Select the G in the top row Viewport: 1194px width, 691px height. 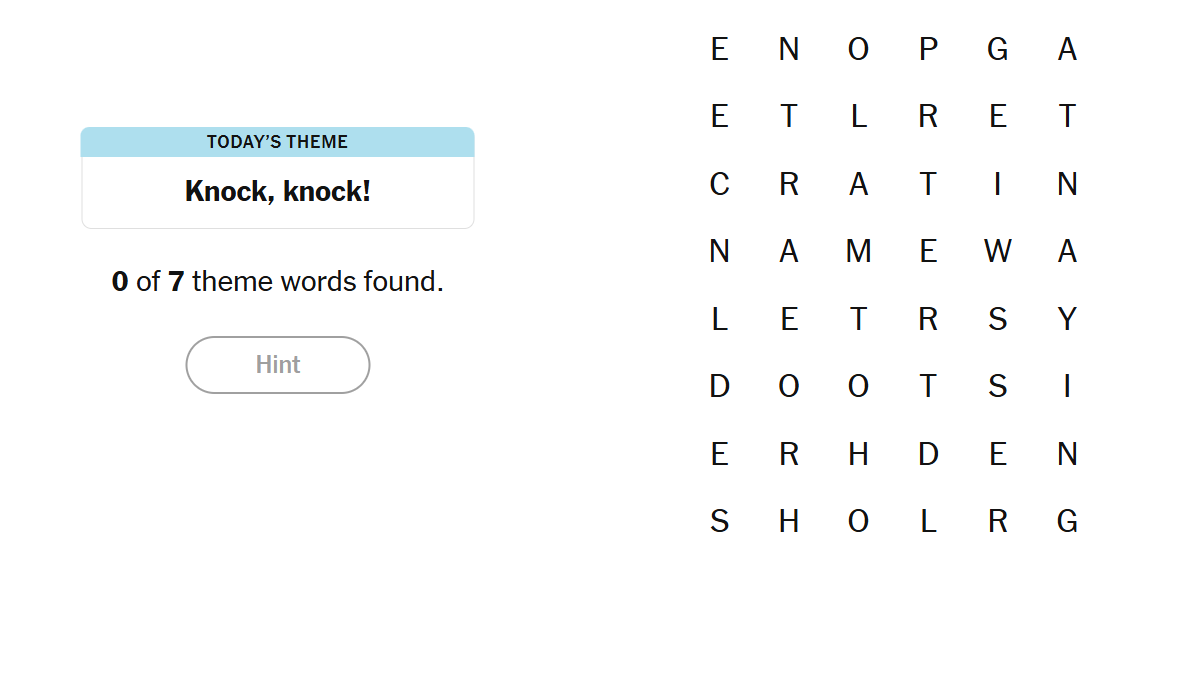click(997, 49)
